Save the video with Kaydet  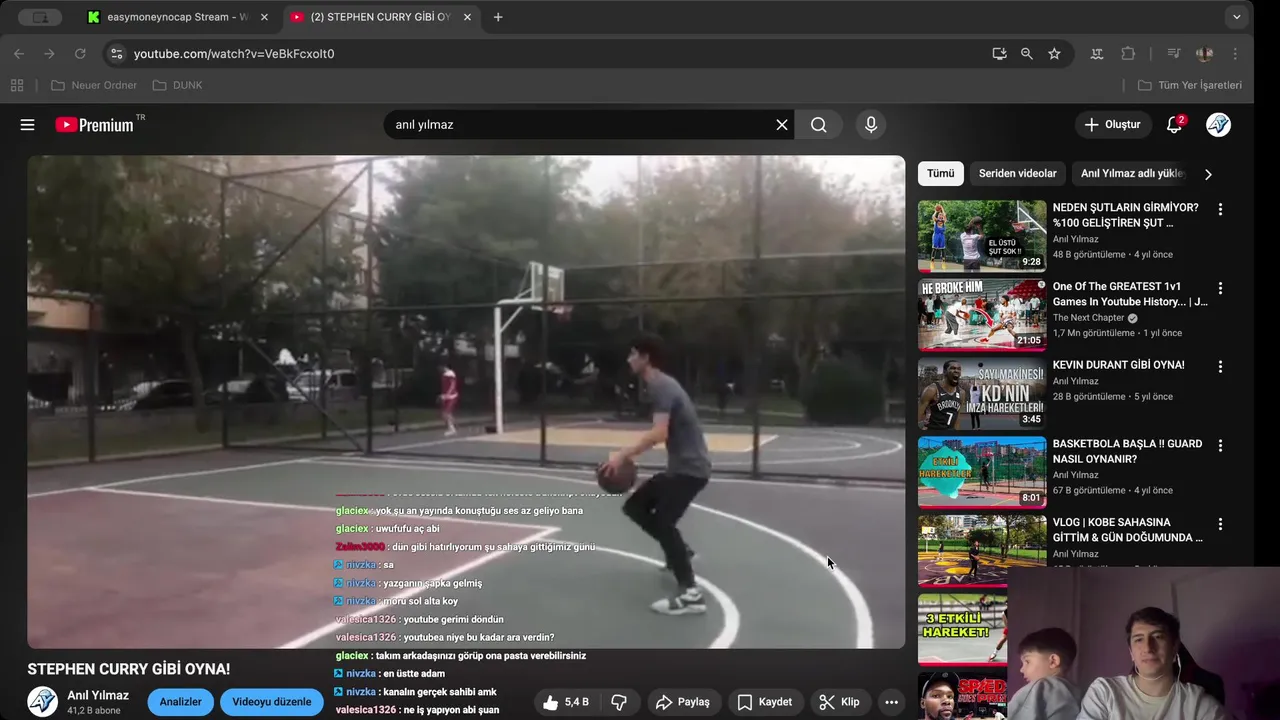click(x=765, y=702)
